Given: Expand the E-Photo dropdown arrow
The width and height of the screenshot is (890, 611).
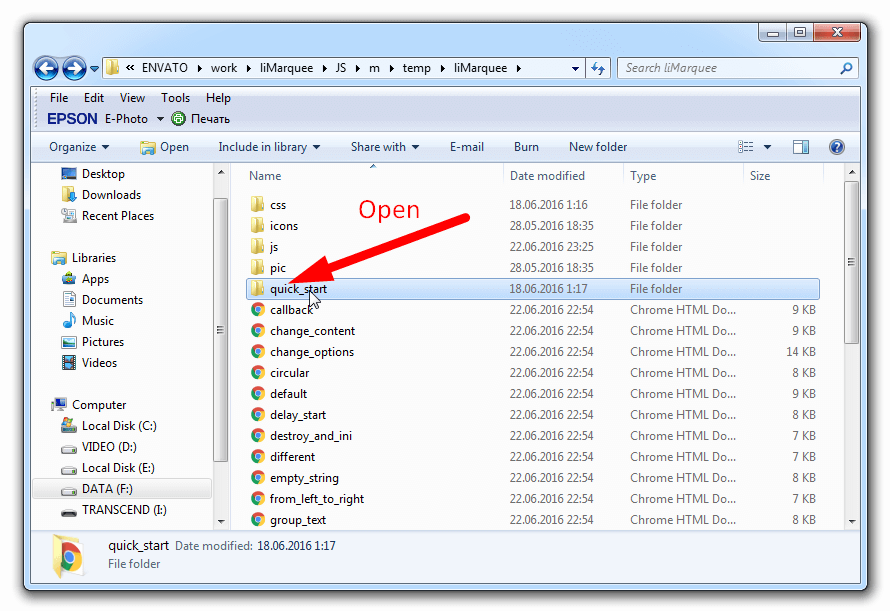Looking at the screenshot, I should click(160, 119).
